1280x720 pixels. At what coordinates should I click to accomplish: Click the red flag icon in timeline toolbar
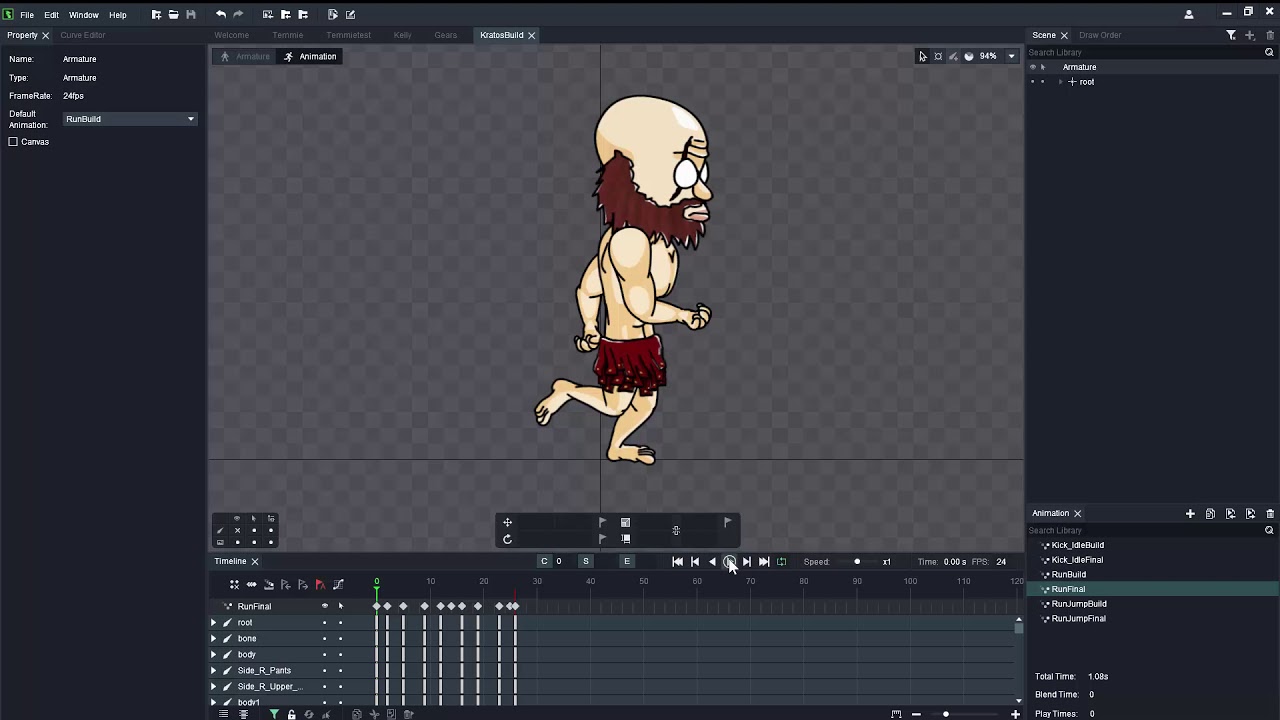(x=320, y=584)
